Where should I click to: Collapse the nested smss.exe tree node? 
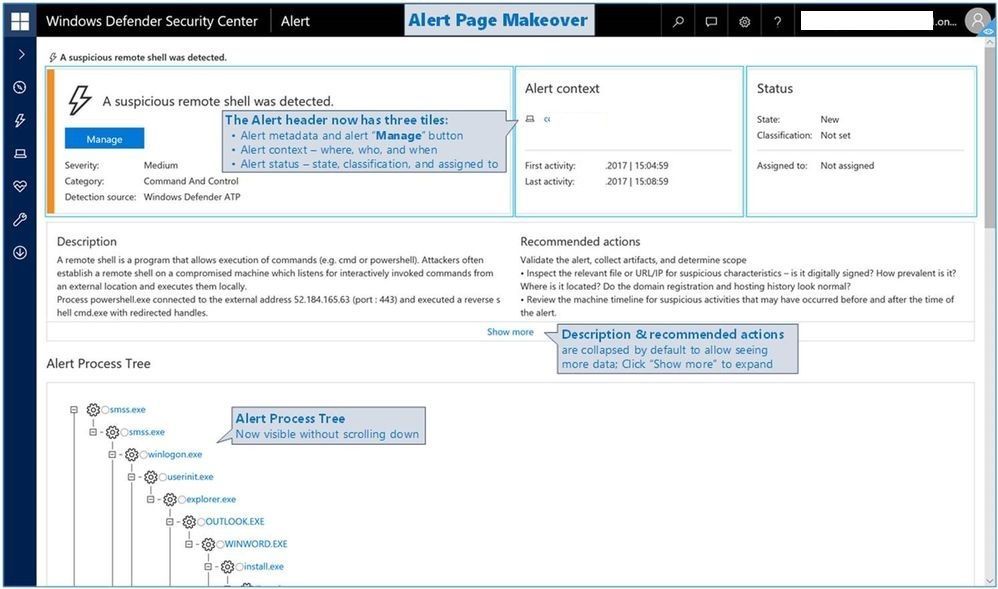click(93, 432)
